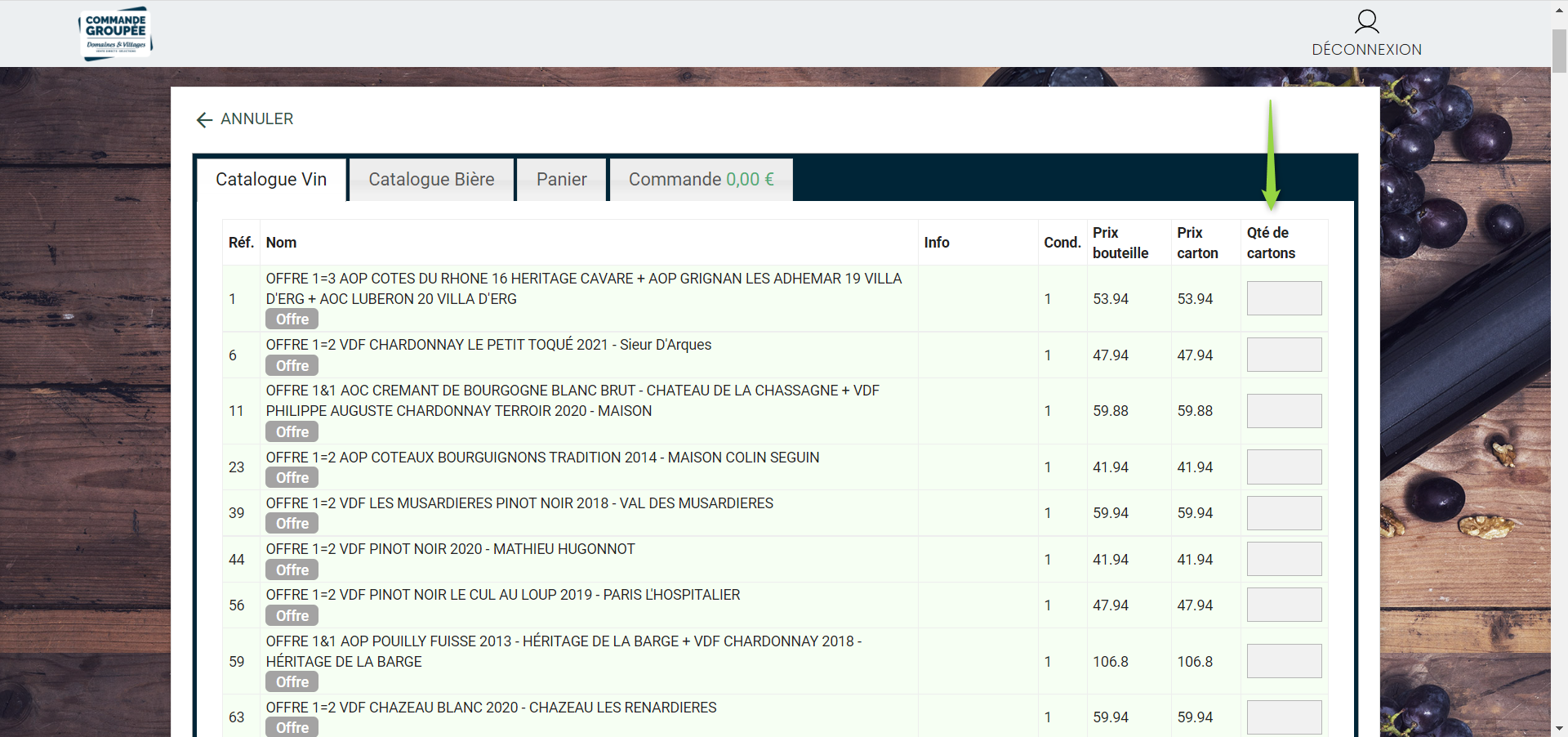Click bottle price 106.8 for Pouilly Fuisse
The height and width of the screenshot is (737, 1568).
[1111, 662]
